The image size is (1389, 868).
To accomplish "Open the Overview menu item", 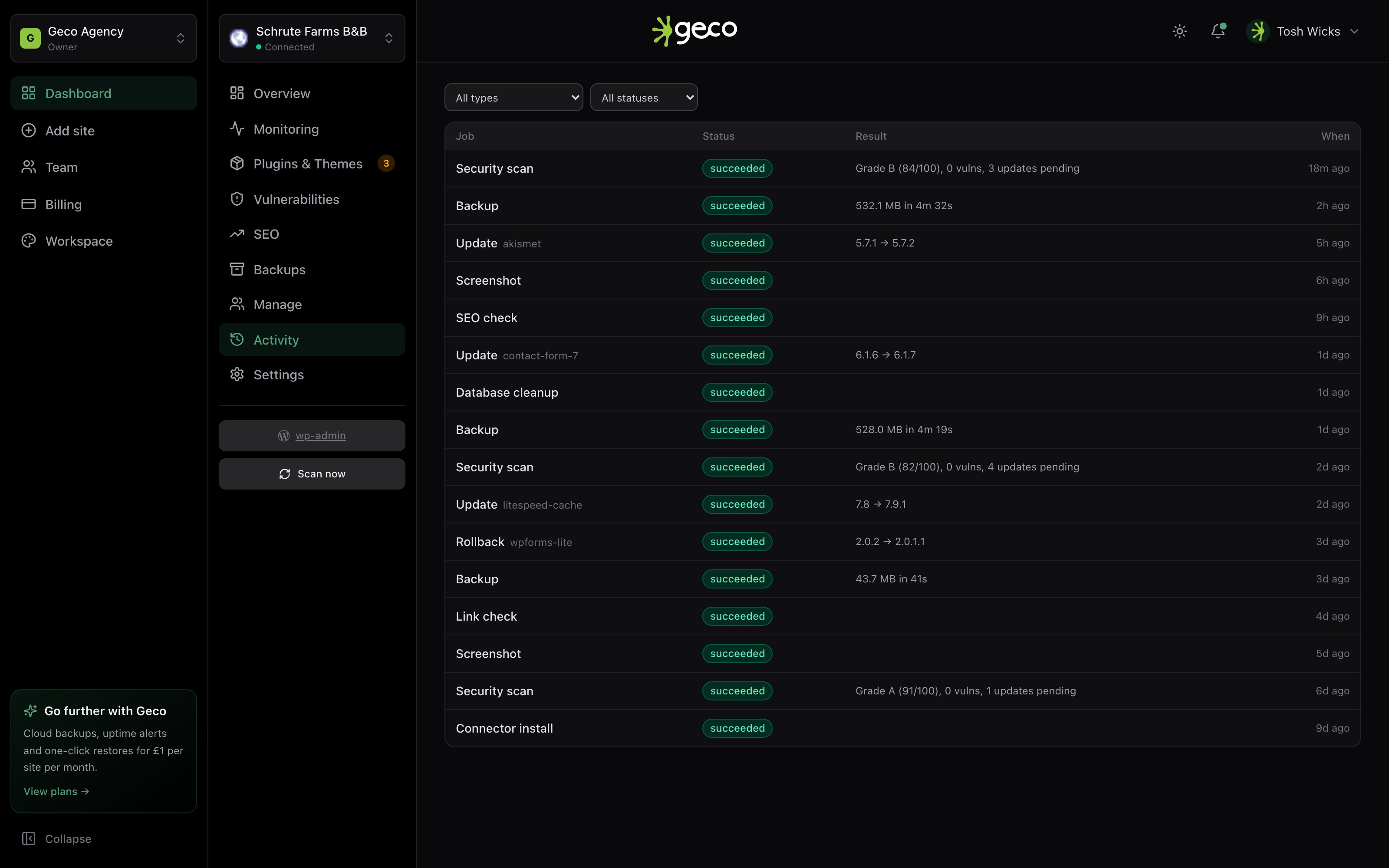I will tap(312, 93).
